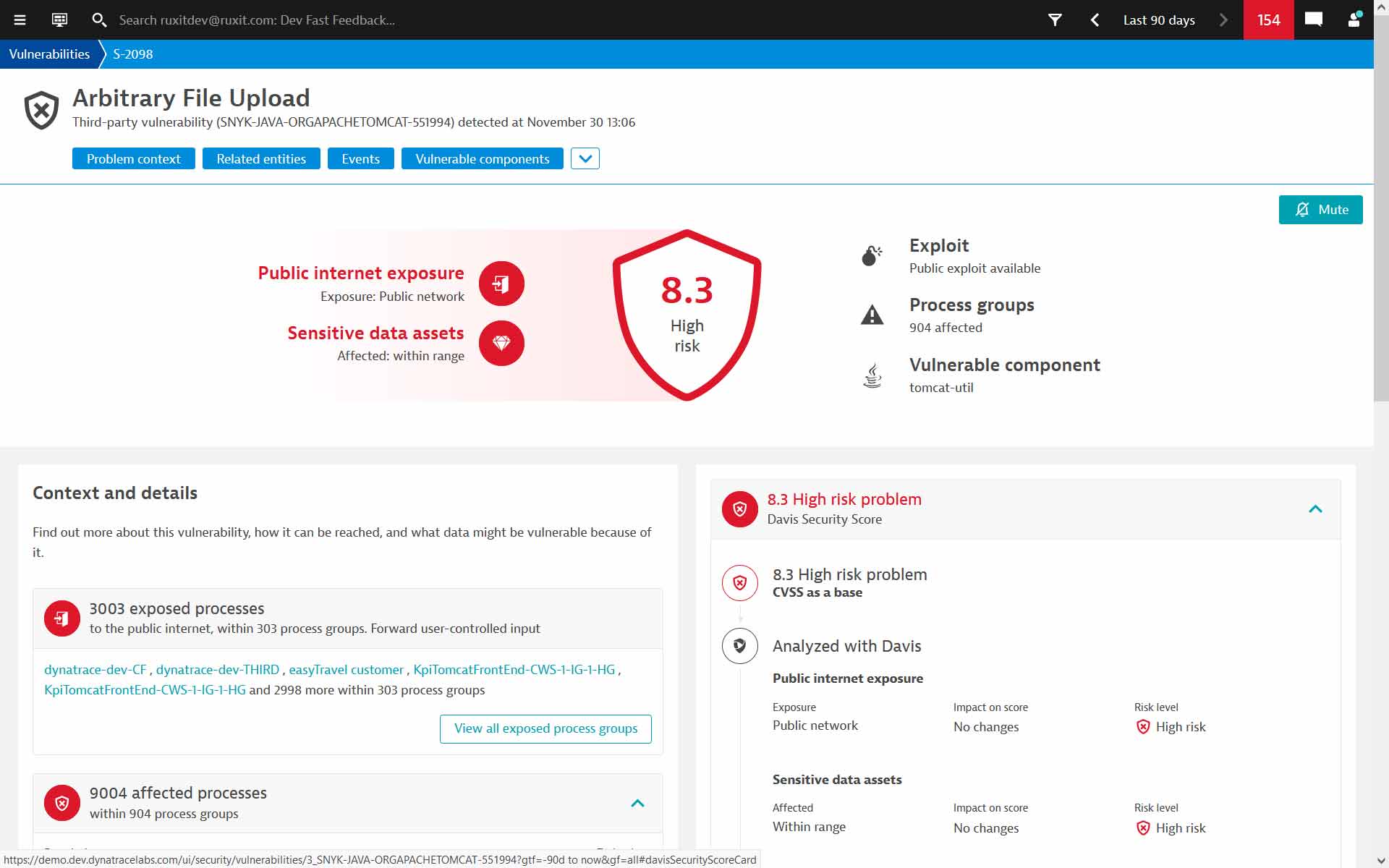Expand more section shortcuts dropdown
Screen dimensions: 1389x868
(585, 158)
